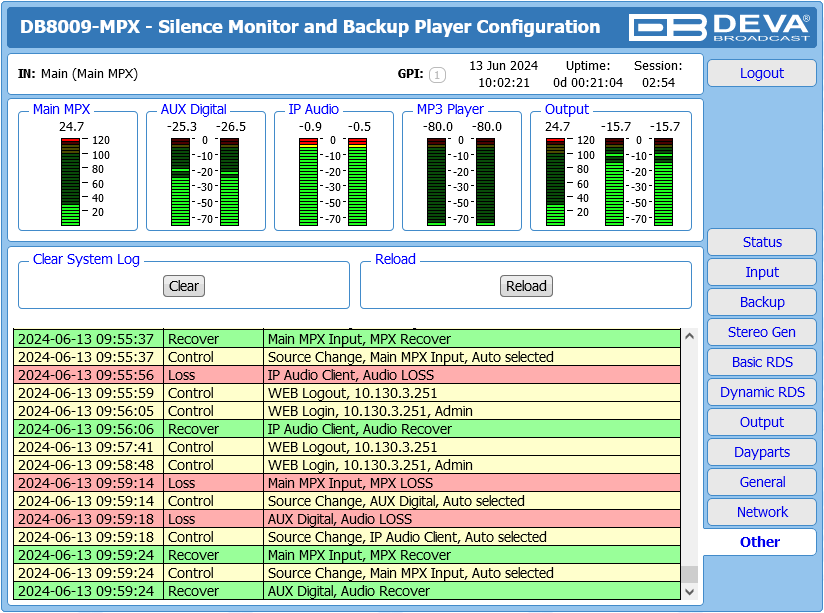Click the 'AUX Digital' meter group label
Viewport: 824px width, 613px height.
tap(193, 109)
